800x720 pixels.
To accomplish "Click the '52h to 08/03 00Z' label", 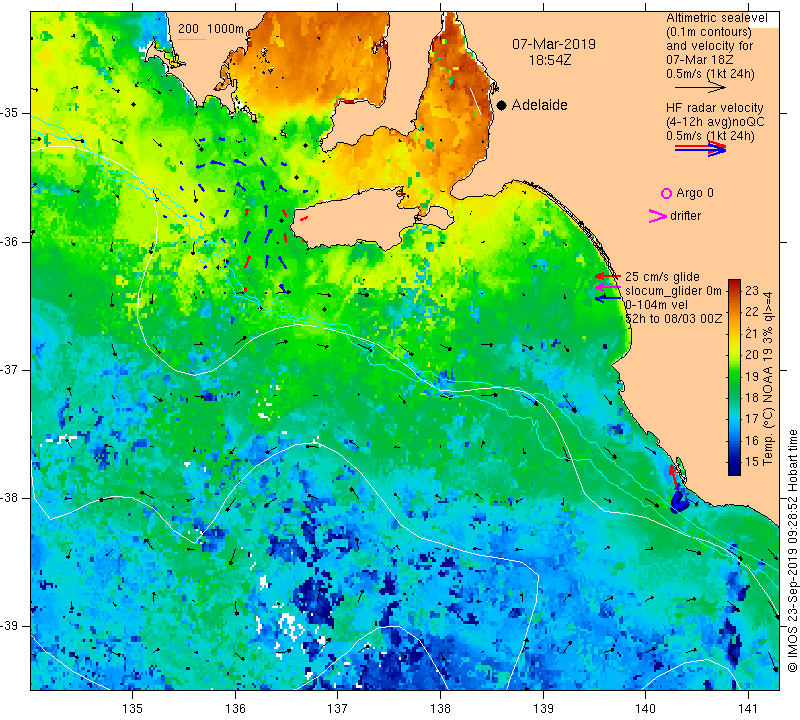I will 674,318.
